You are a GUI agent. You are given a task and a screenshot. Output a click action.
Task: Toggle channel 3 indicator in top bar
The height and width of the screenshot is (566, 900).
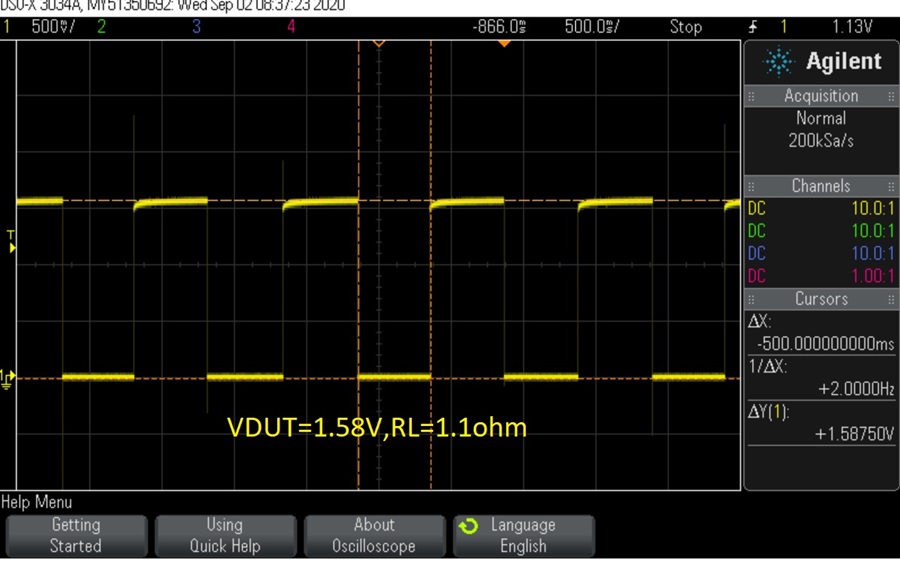coord(196,27)
